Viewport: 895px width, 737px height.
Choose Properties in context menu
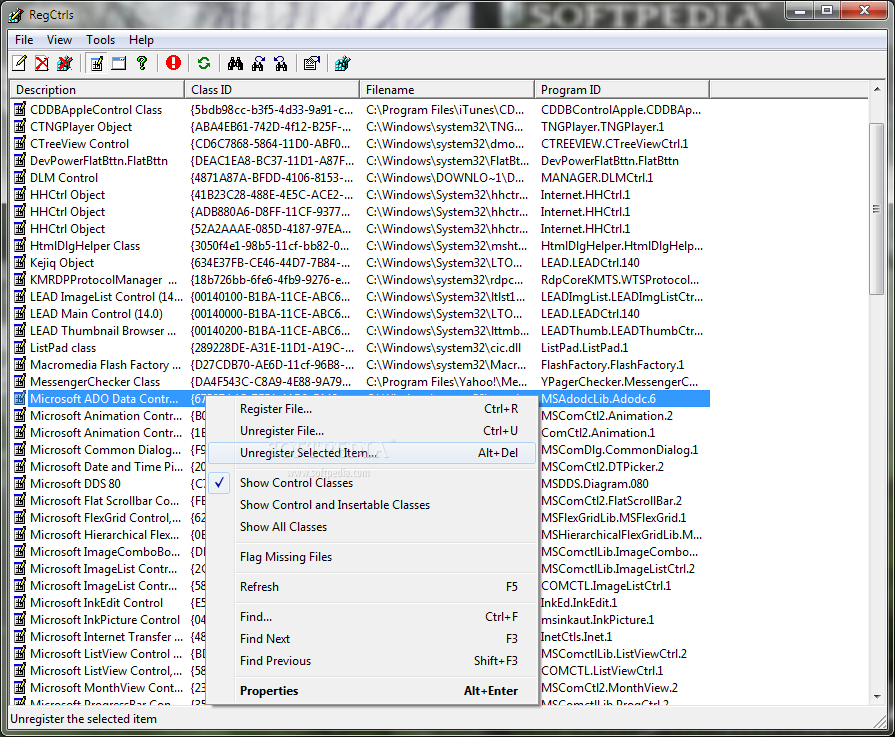(372, 691)
